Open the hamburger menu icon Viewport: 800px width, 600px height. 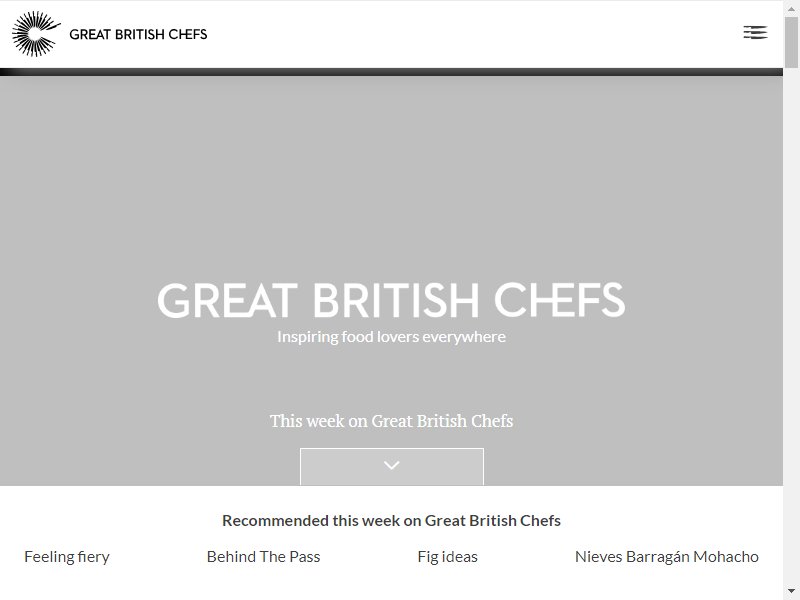tap(755, 33)
